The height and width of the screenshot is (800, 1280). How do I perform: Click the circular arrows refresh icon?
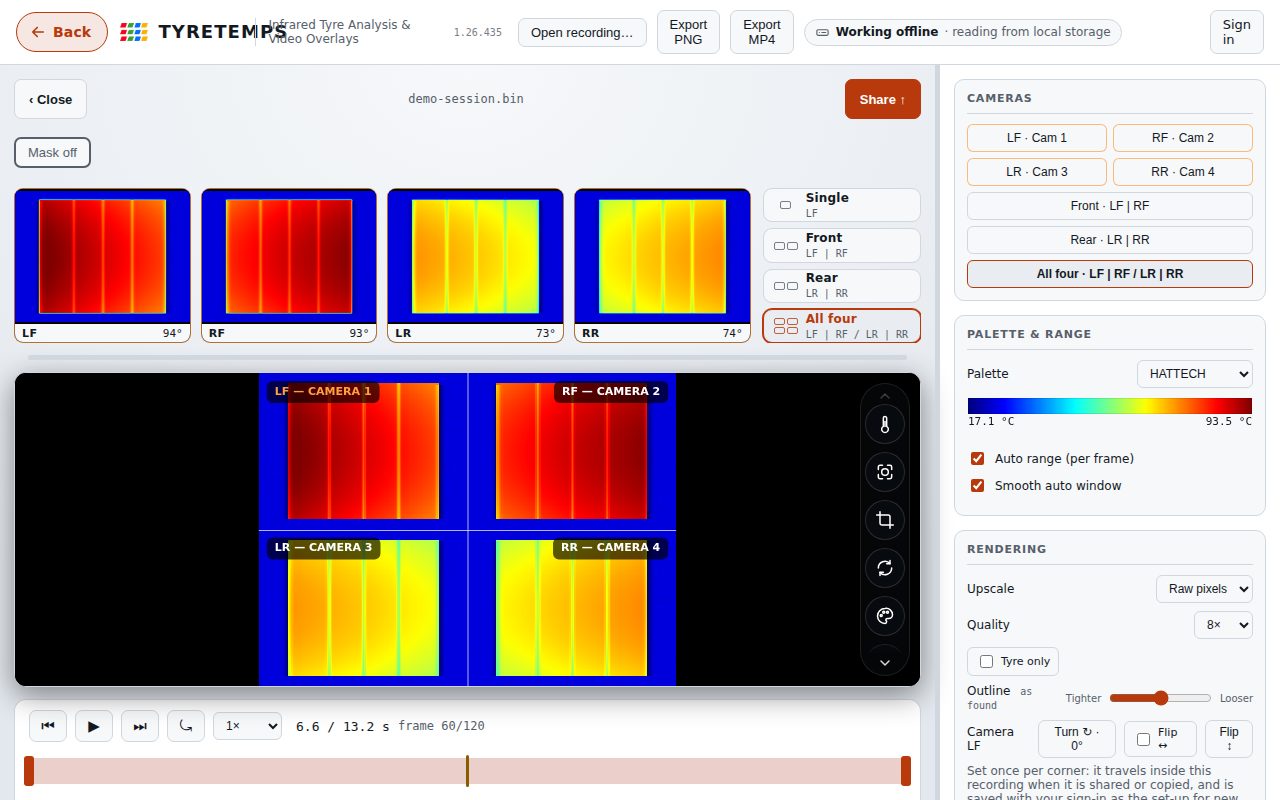tap(885, 568)
